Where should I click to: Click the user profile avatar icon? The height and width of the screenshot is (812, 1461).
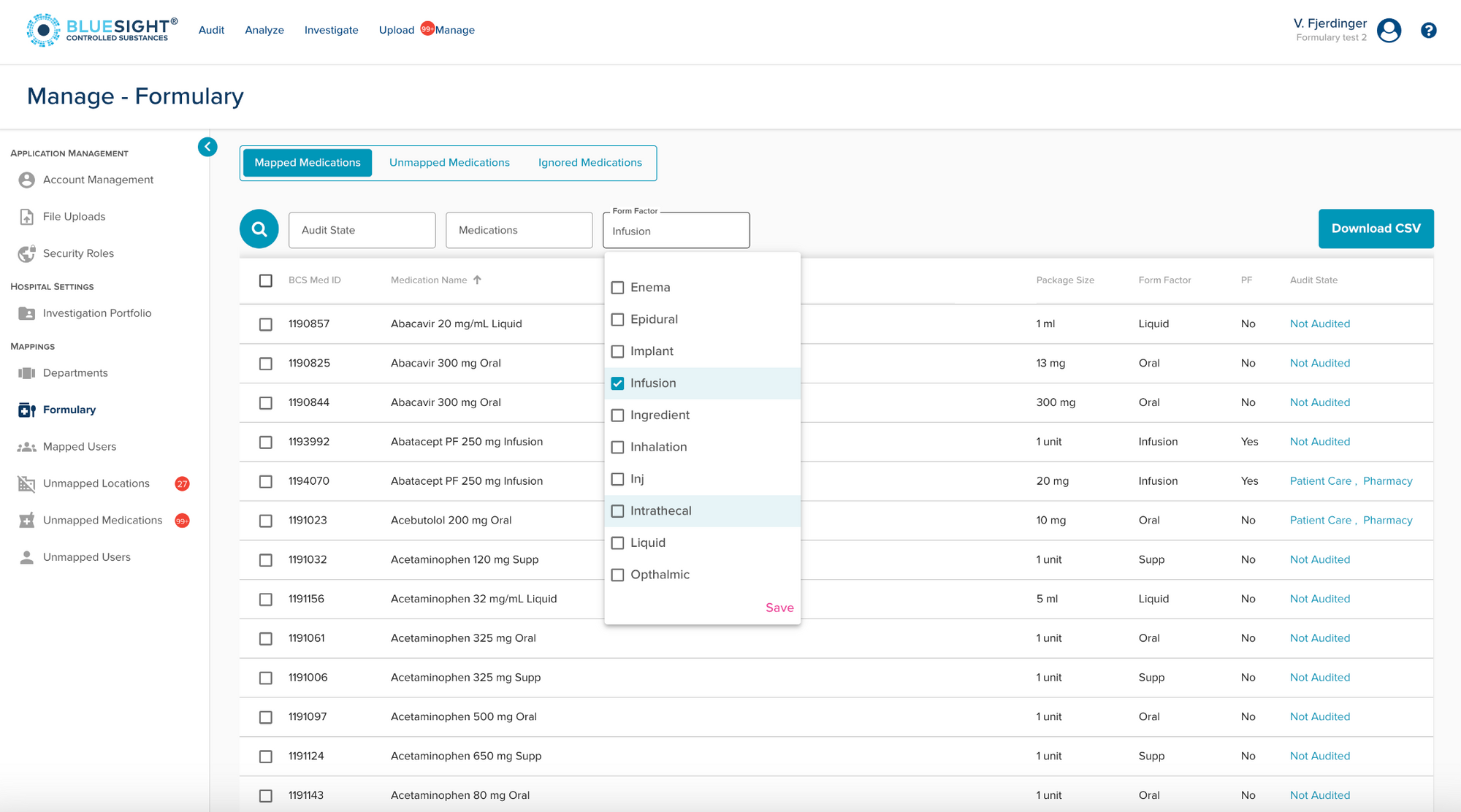click(x=1388, y=31)
